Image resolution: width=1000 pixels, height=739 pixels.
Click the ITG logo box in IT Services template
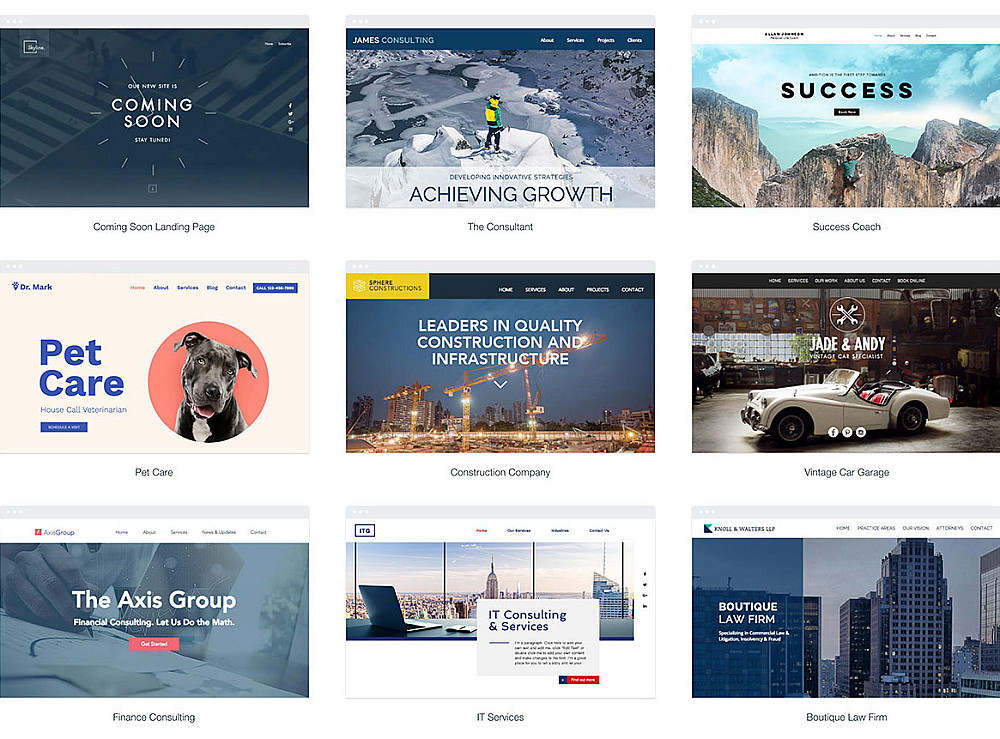click(364, 530)
